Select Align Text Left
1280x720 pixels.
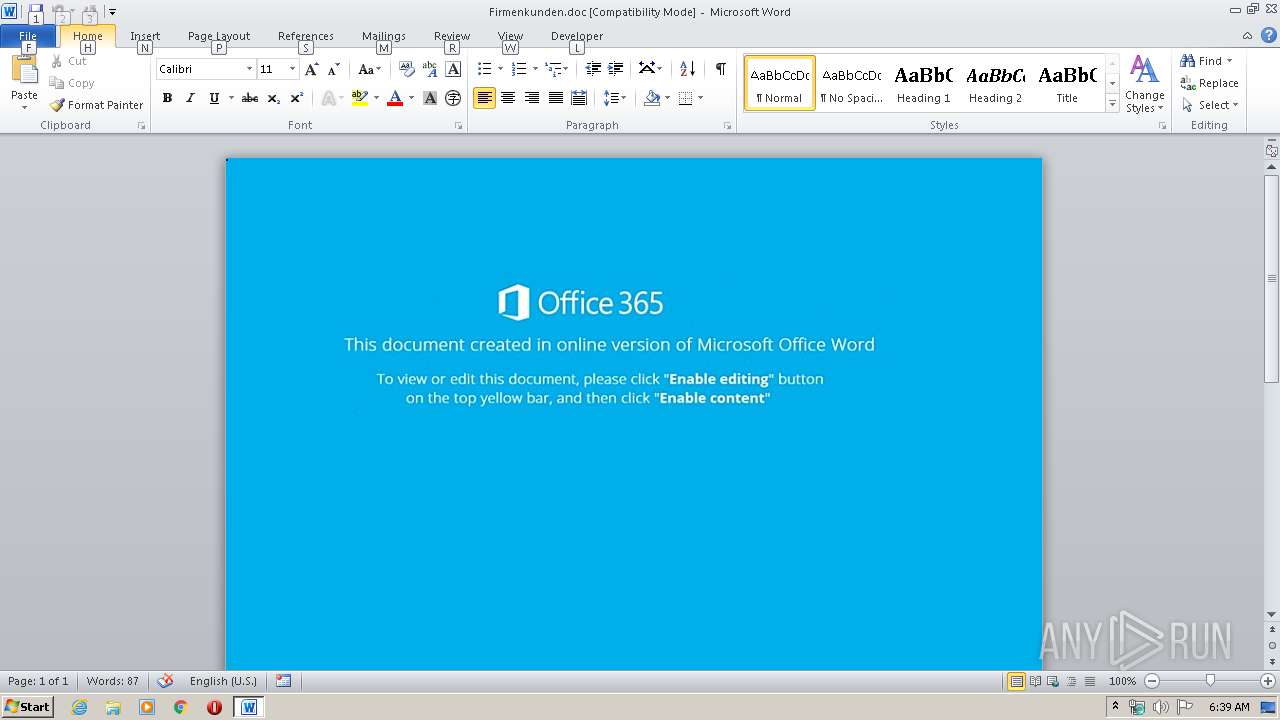pyautogui.click(x=484, y=98)
